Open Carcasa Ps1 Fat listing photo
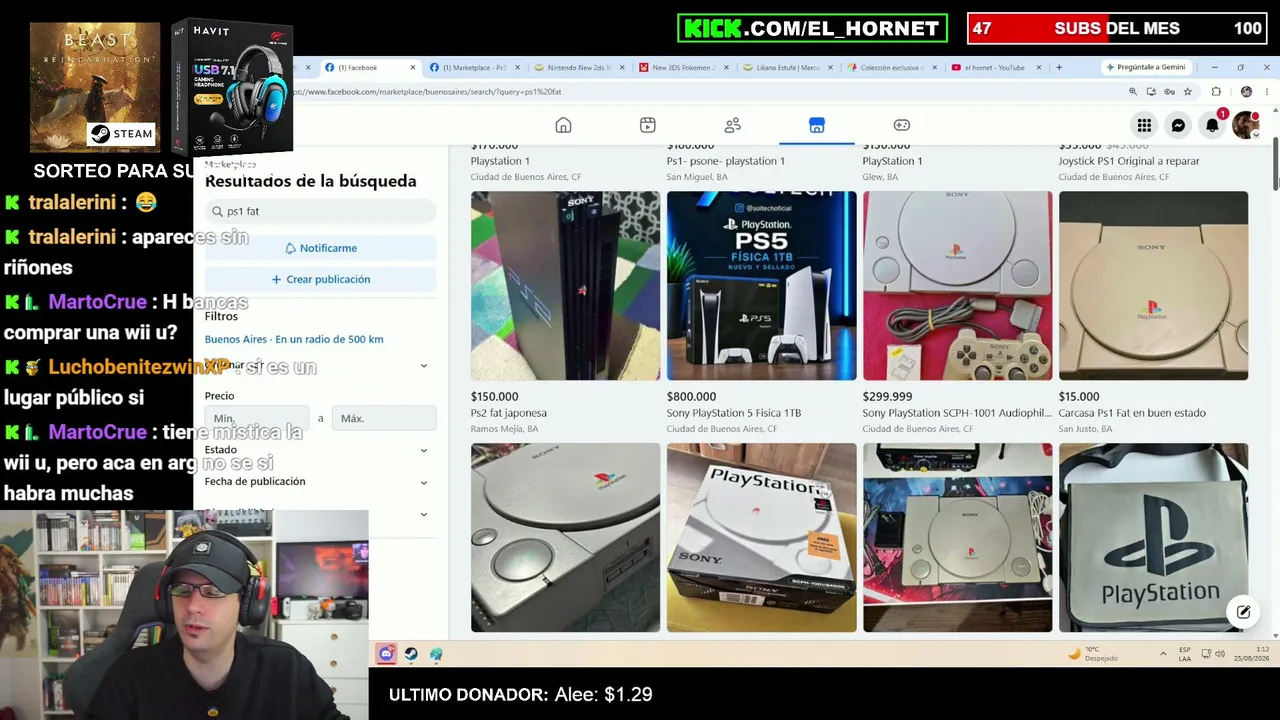 pyautogui.click(x=1153, y=286)
